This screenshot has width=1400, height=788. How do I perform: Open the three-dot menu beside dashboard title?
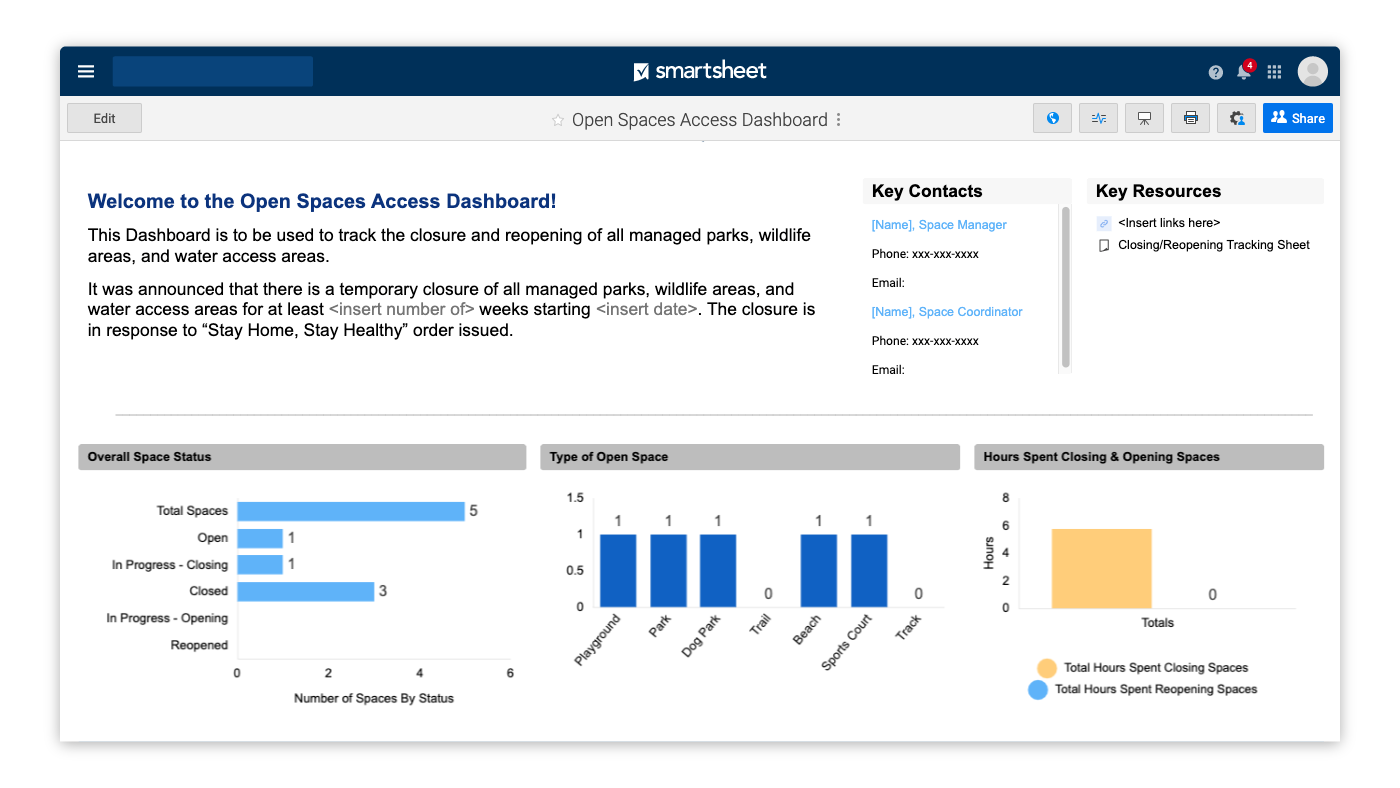point(838,120)
